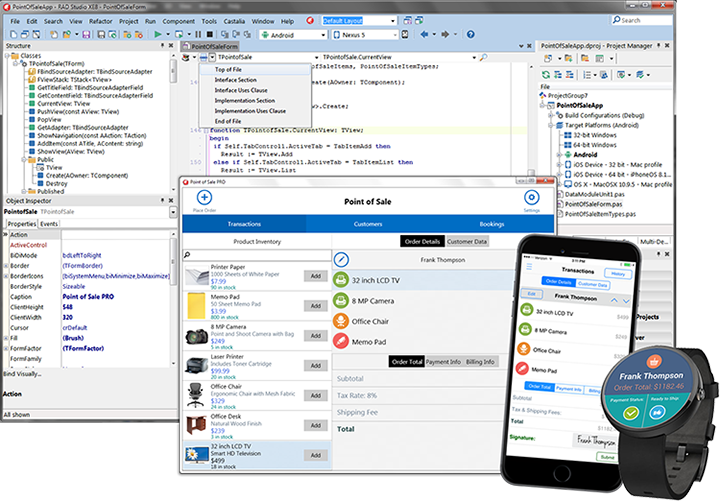Click the green Refresh icon in Project Manager

[546, 74]
